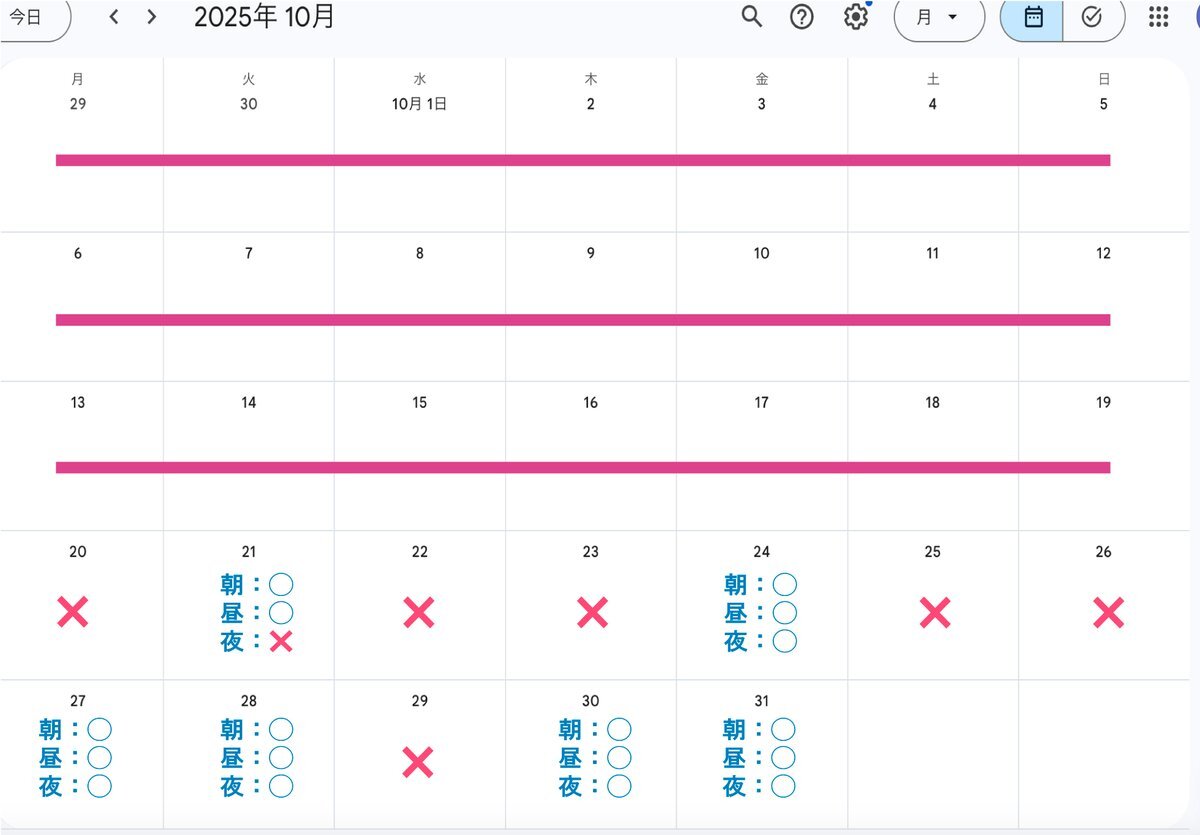1200x835 pixels.
Task: Go to previous month arrow
Action: [114, 17]
